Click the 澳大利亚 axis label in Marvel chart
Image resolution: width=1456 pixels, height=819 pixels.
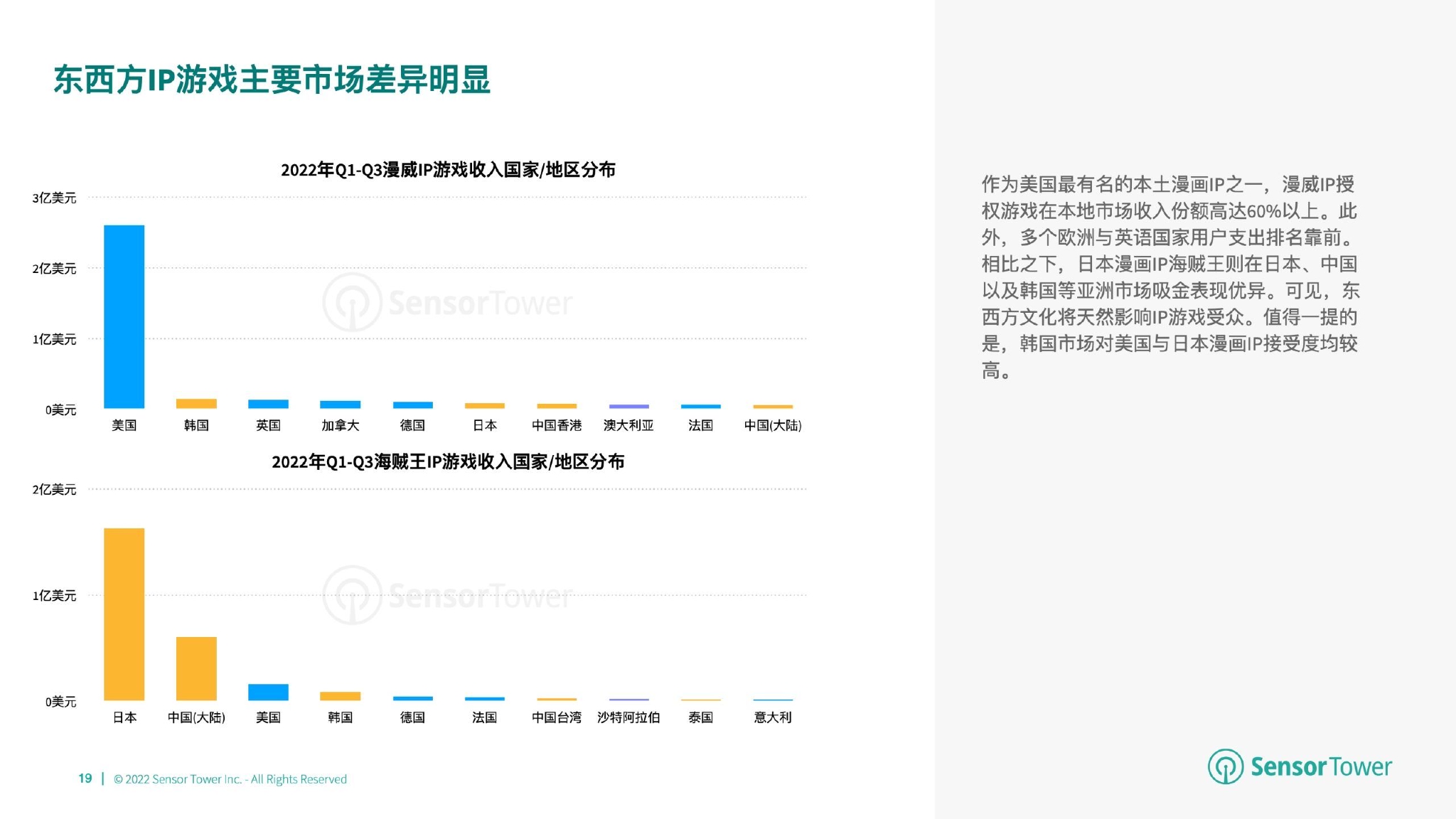(x=628, y=425)
